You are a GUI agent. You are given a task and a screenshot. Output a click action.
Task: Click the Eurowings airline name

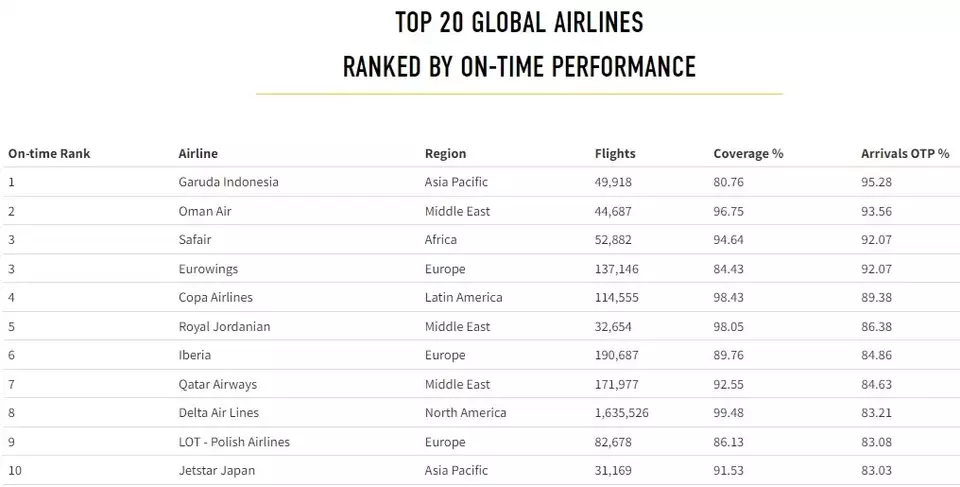208,269
